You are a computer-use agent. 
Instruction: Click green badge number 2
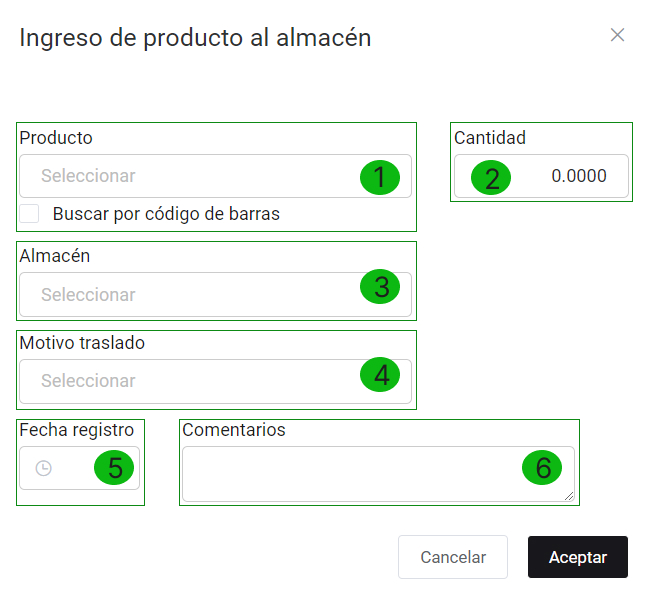tap(491, 178)
